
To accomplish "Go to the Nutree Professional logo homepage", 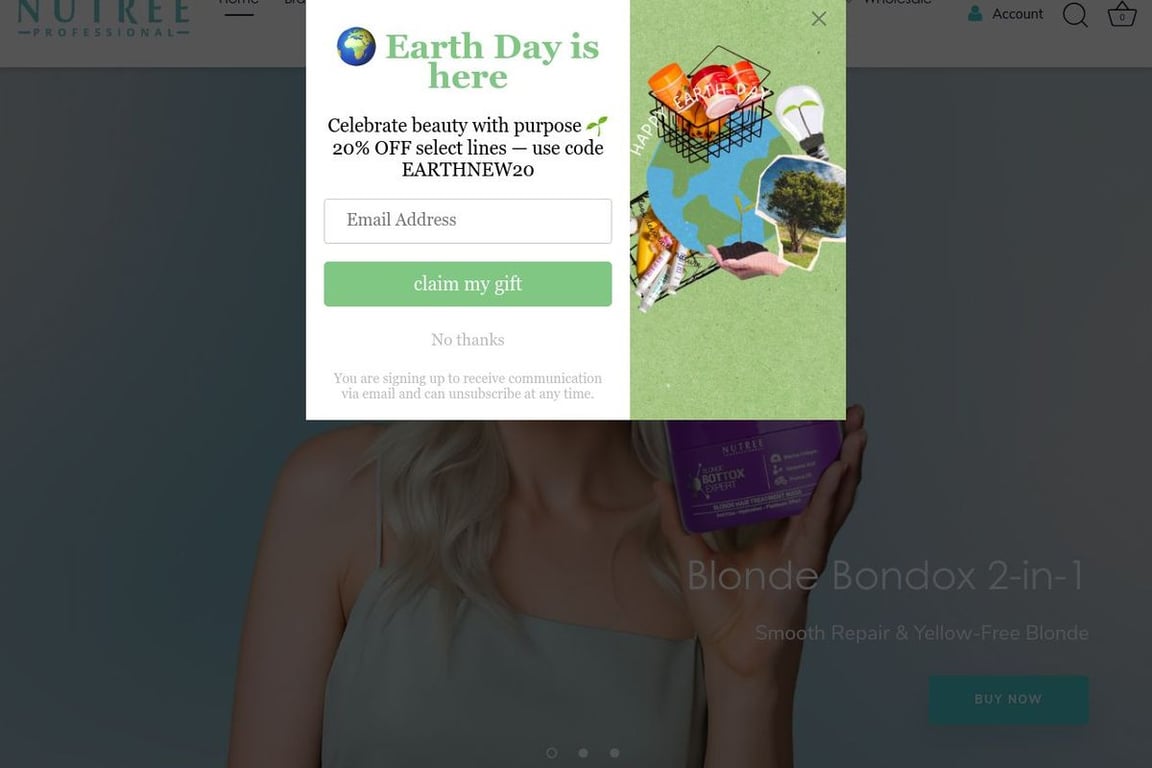I will tap(104, 18).
